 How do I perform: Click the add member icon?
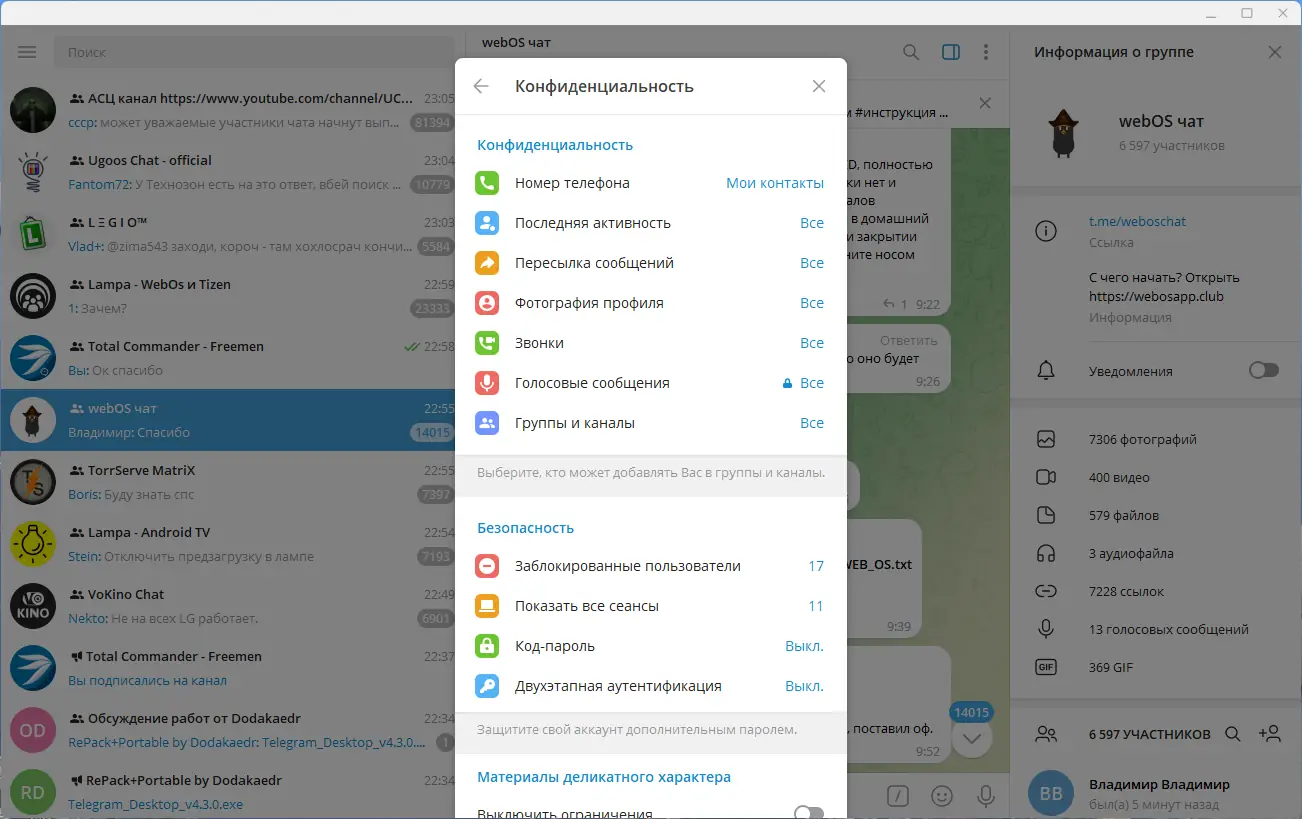(1270, 734)
